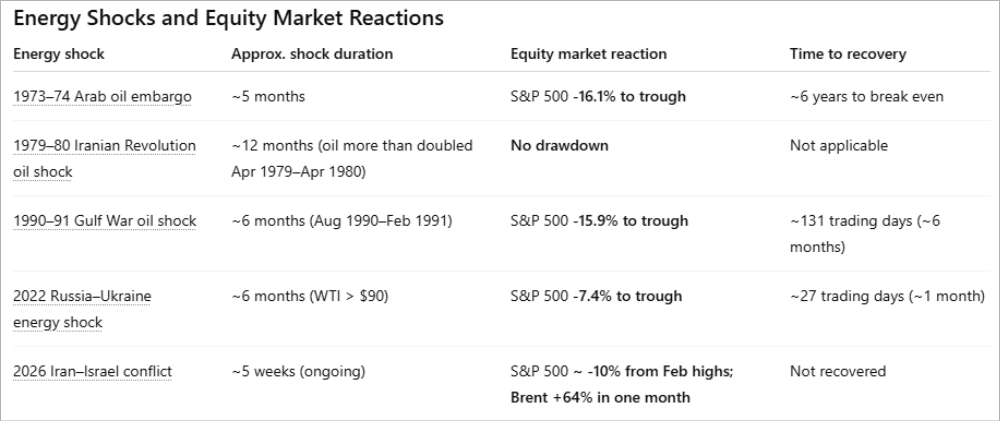
Task: Select the ~5 weeks (ongoing) duration cell
Action: tap(298, 371)
